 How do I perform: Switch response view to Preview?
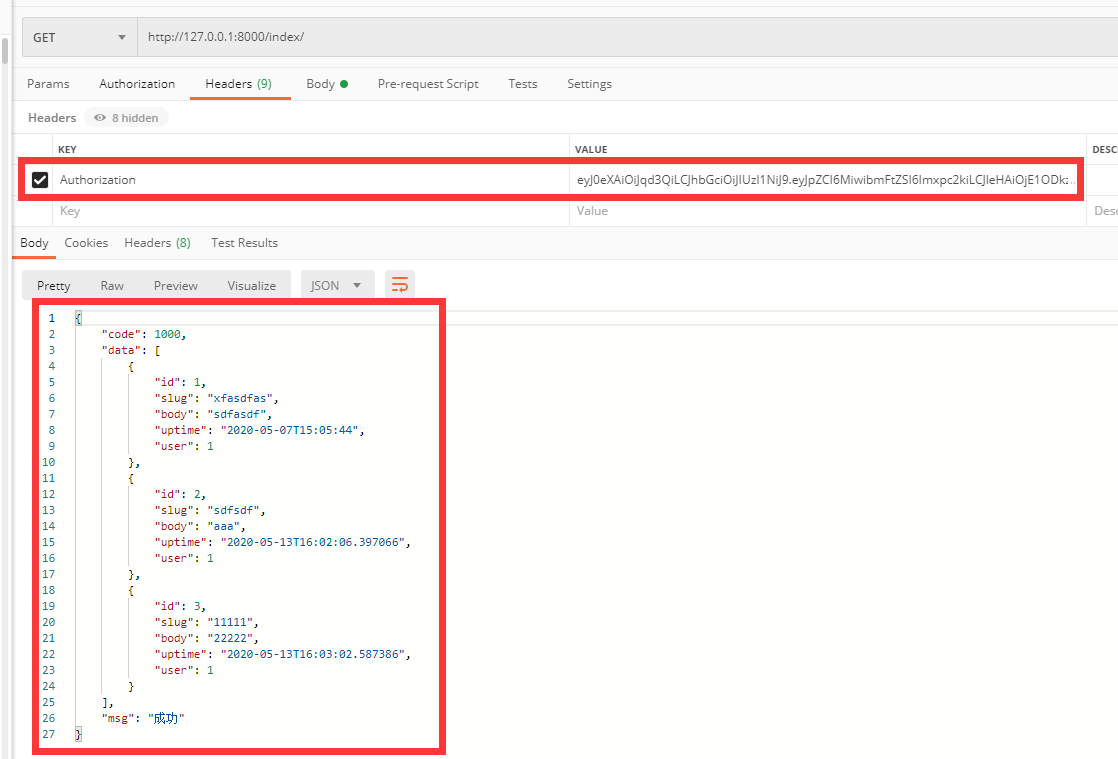click(x=176, y=285)
